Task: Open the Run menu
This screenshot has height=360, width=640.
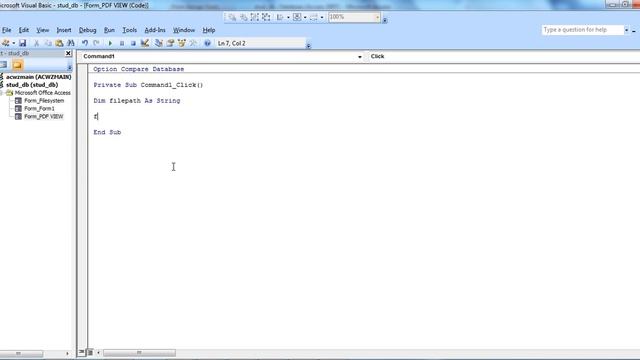Action: (x=109, y=30)
